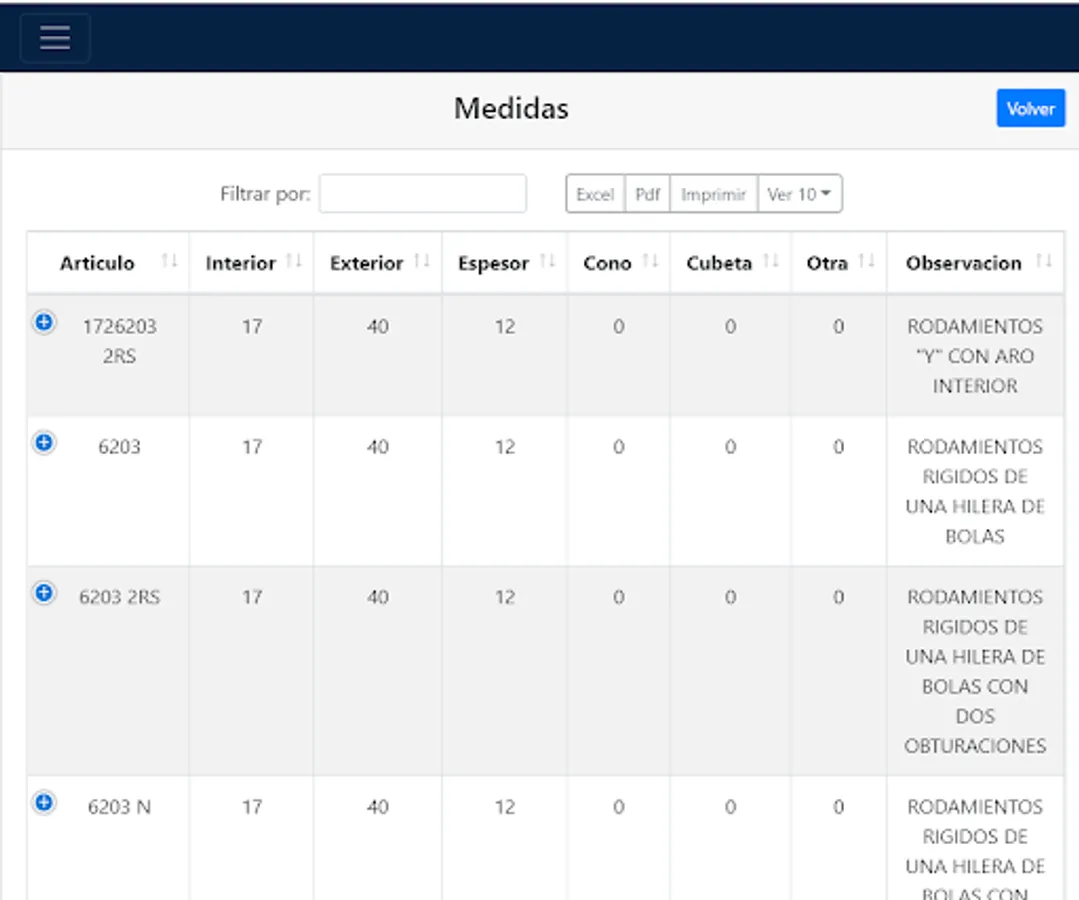Click observation ending in DOS OBTURACIONES

pyautogui.click(x=975, y=671)
